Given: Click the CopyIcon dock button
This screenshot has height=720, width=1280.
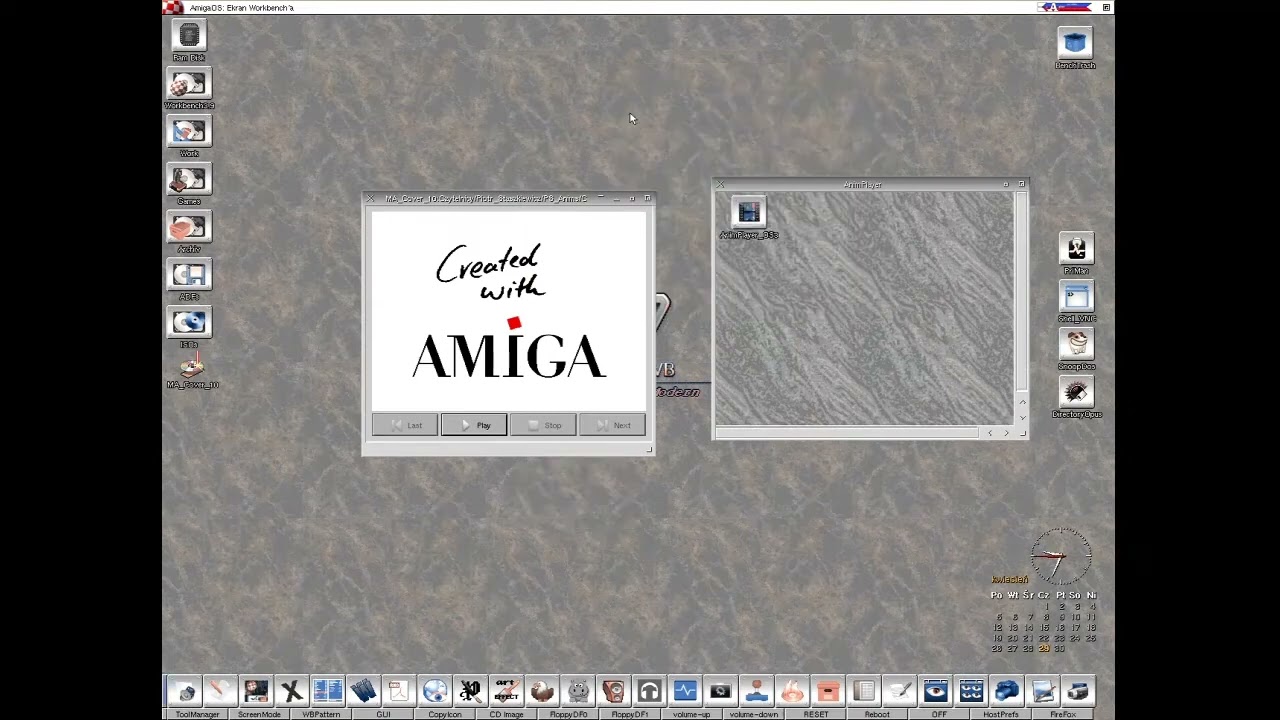Looking at the screenshot, I should 445,714.
